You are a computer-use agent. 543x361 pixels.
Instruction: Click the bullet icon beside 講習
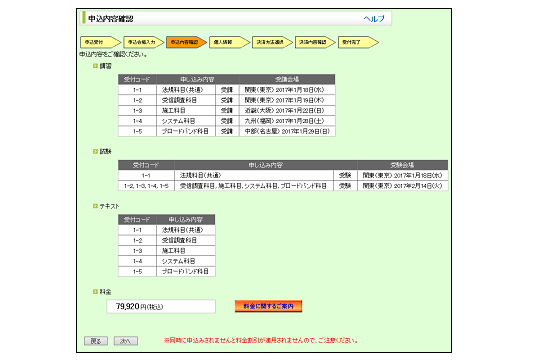95,66
